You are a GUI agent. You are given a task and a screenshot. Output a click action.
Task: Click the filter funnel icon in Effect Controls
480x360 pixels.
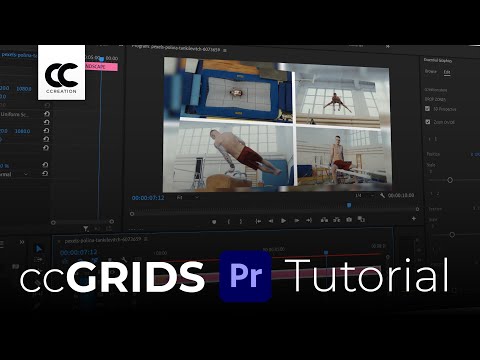(86, 229)
